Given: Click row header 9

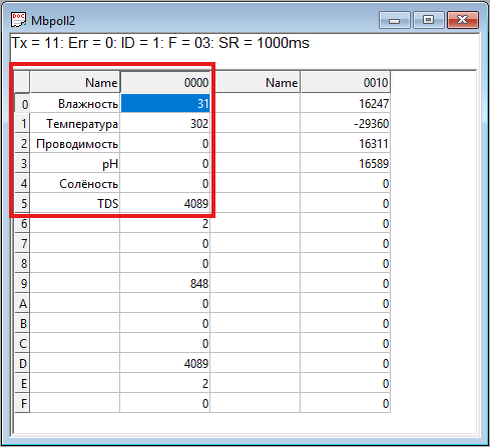Looking at the screenshot, I should pos(23,283).
